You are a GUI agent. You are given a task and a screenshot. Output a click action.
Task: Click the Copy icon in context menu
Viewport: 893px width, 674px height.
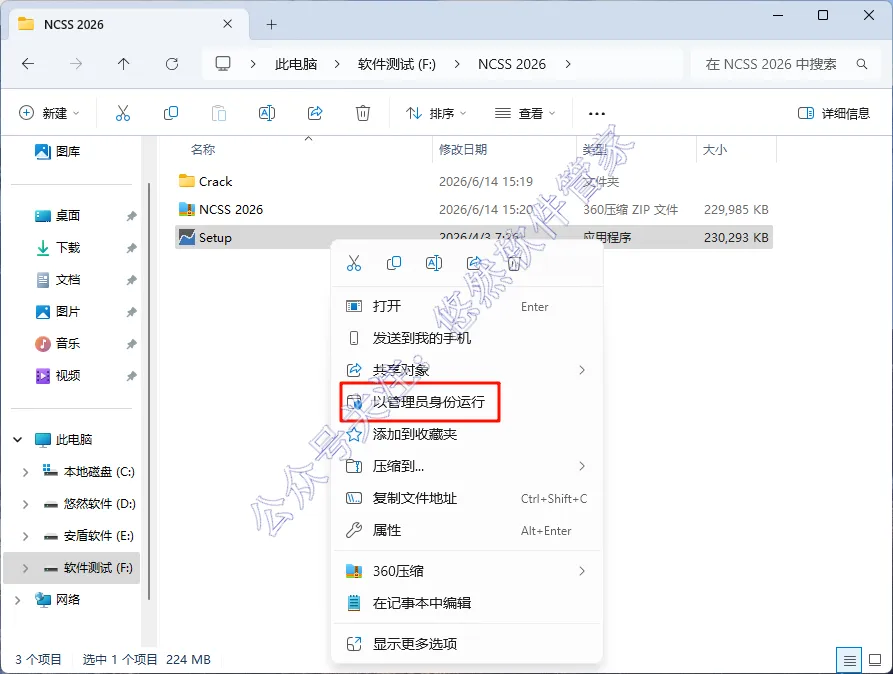(x=394, y=263)
